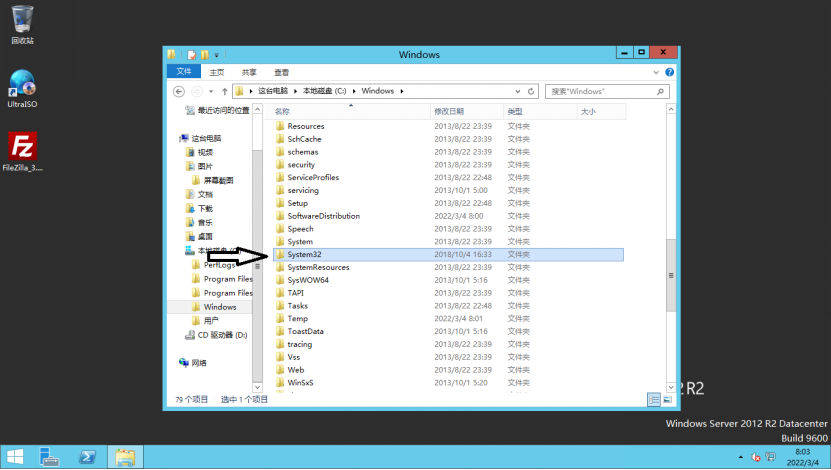Open the 文件 File menu
Image resolution: width=831 pixels, height=470 pixels.
point(184,72)
